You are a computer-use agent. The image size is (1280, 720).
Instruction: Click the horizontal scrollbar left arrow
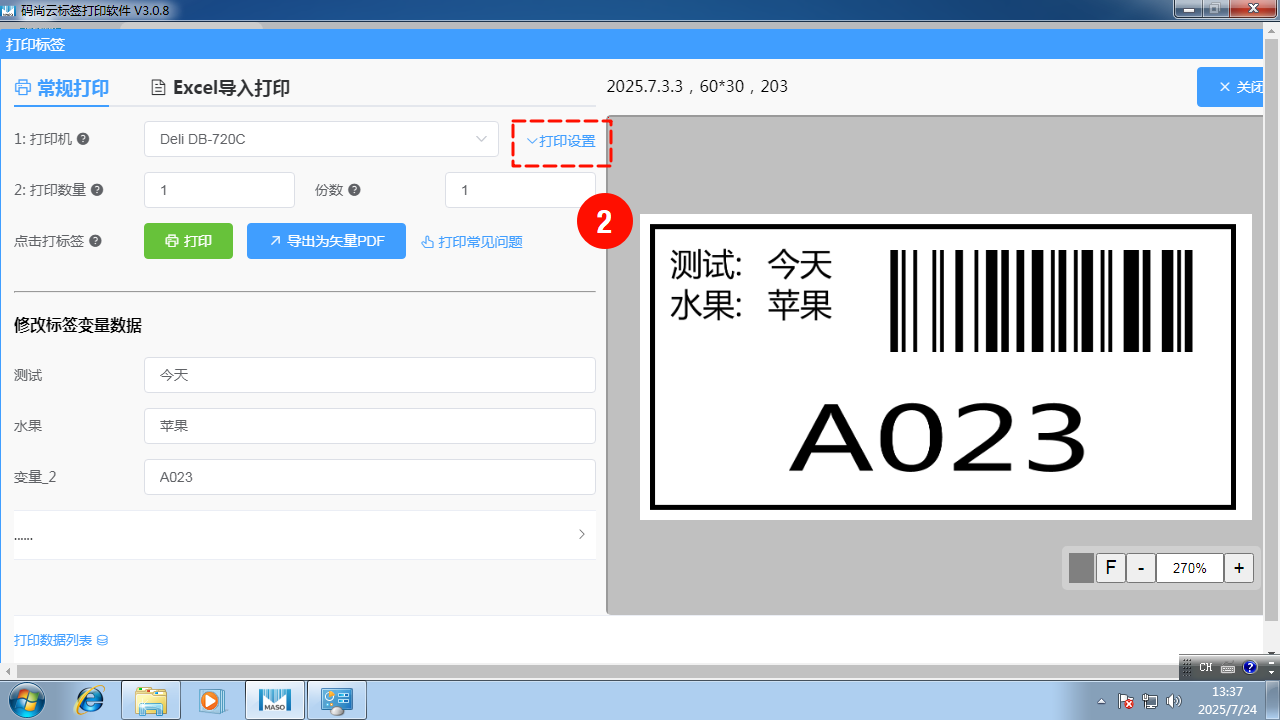(x=9, y=670)
